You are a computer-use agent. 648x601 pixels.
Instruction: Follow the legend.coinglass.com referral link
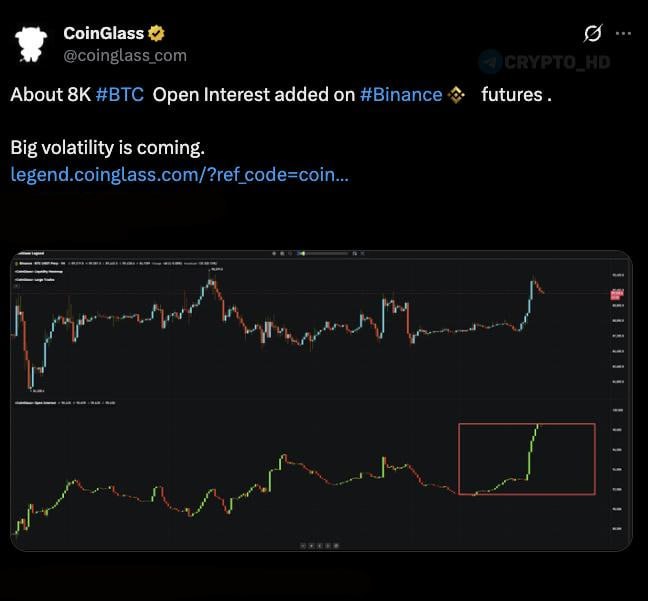tap(180, 174)
